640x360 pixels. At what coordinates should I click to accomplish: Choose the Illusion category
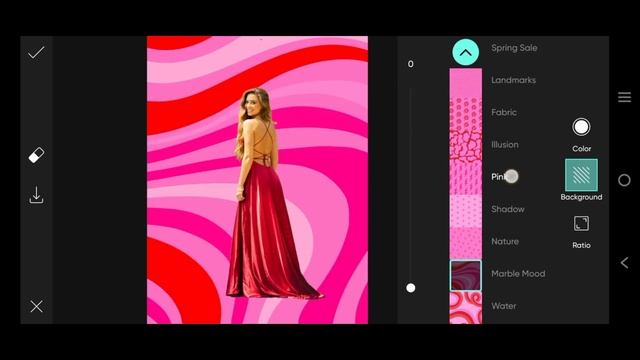point(505,144)
